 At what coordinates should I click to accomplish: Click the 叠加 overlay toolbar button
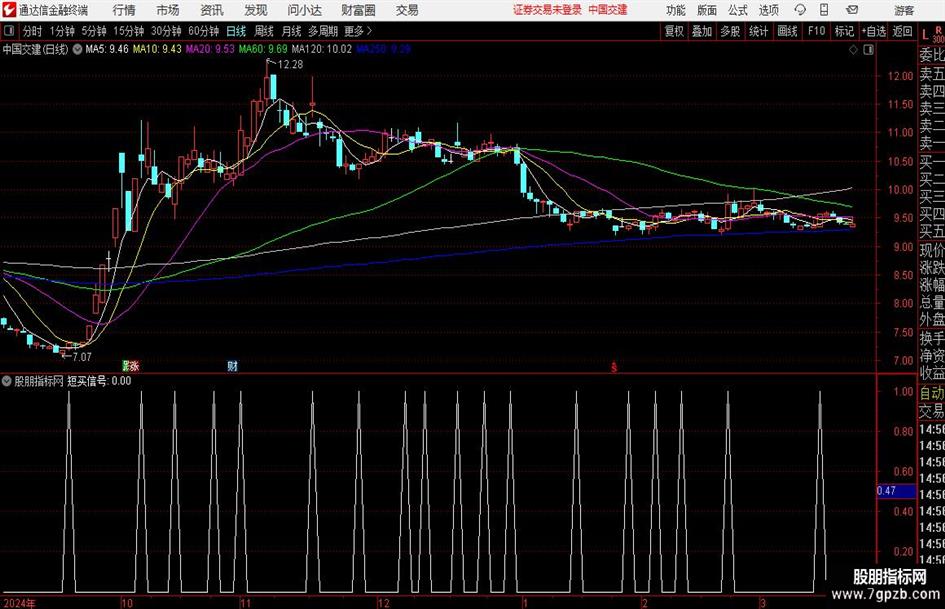point(702,31)
